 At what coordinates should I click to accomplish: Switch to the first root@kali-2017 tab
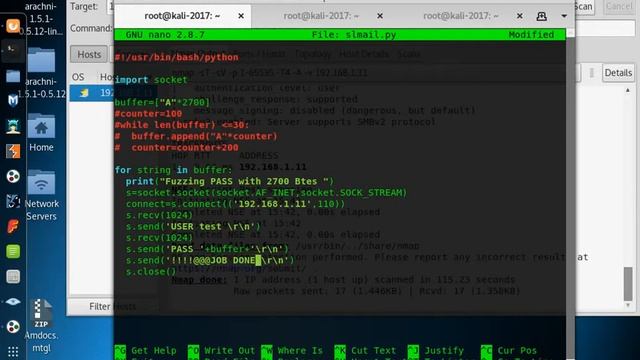182,16
